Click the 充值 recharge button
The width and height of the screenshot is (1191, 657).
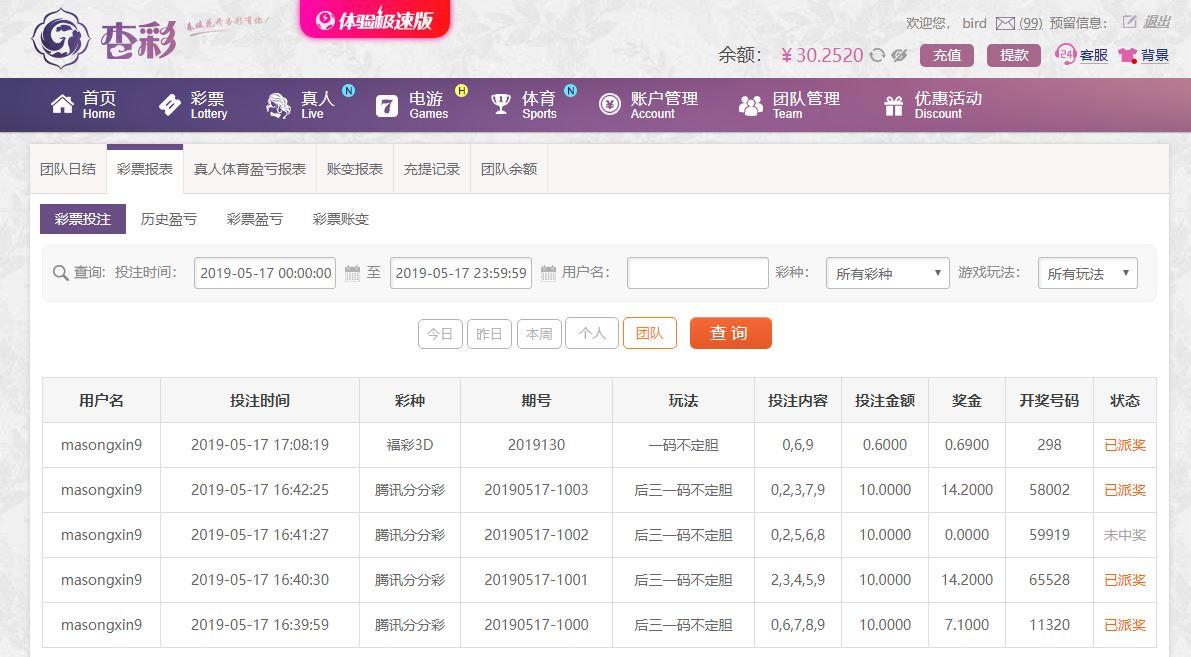click(946, 55)
